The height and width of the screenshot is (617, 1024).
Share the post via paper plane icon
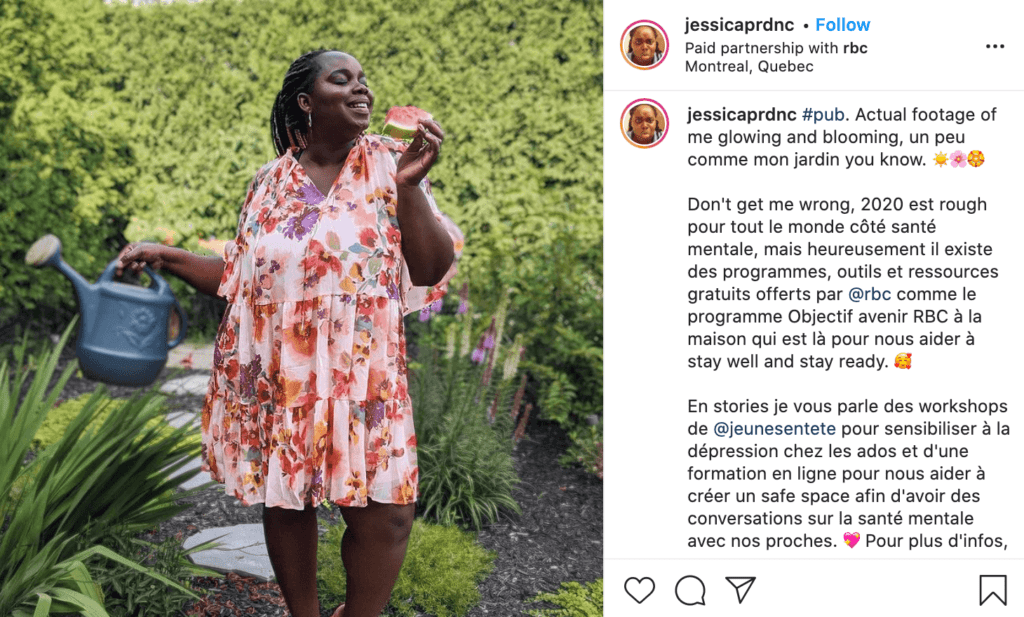(x=741, y=590)
